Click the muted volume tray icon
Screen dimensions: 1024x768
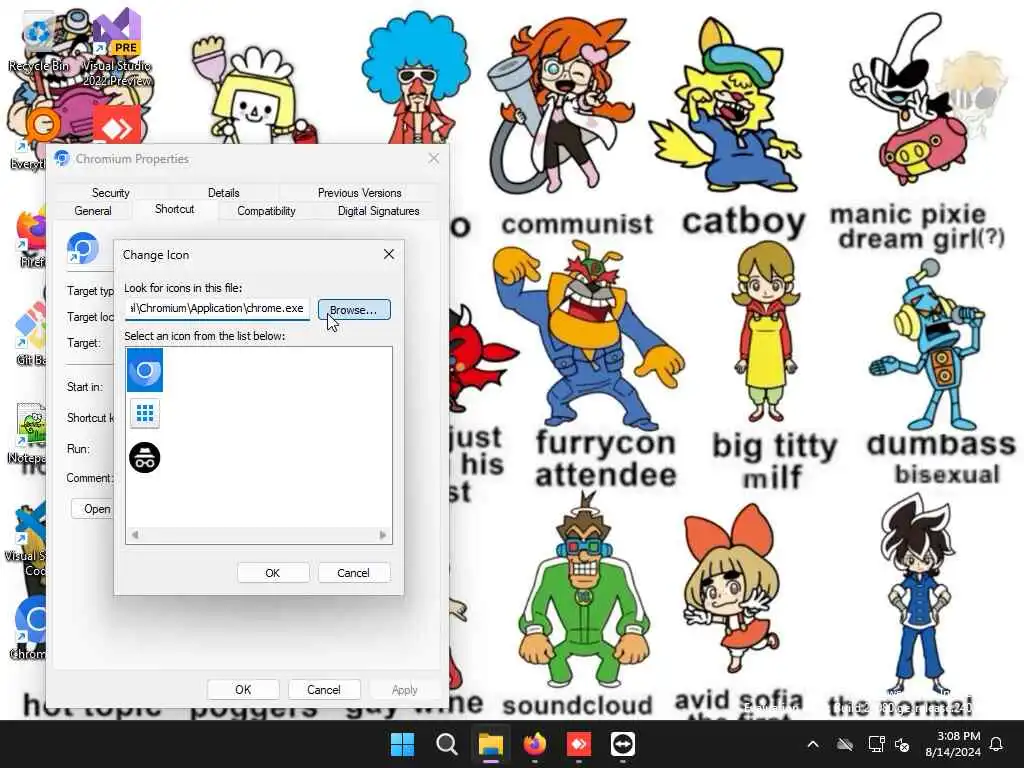(903, 744)
